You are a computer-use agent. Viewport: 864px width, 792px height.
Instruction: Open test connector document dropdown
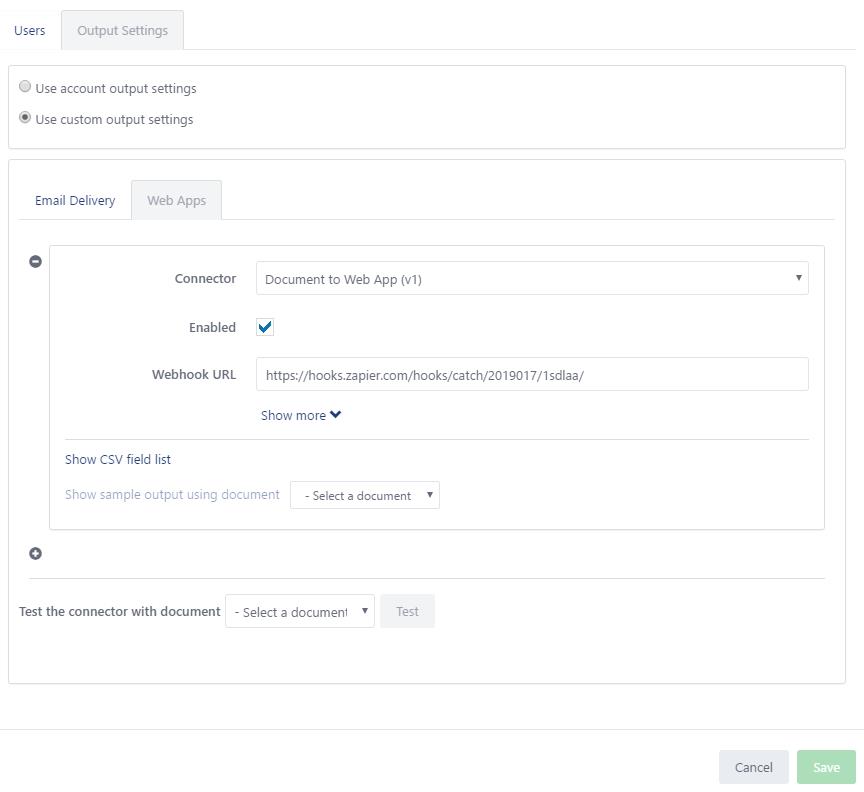pos(300,611)
